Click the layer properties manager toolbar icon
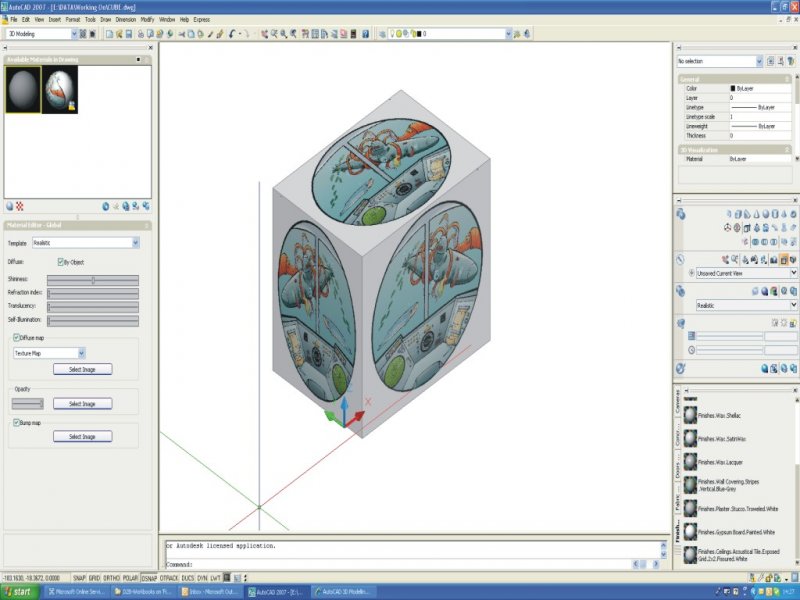Screen dimensions: 800x600 point(382,34)
